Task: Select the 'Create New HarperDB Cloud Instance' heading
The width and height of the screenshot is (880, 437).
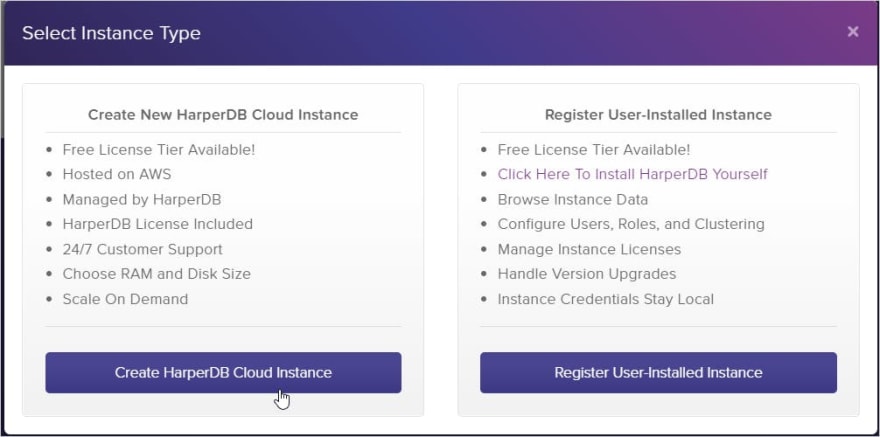Action: coord(223,114)
